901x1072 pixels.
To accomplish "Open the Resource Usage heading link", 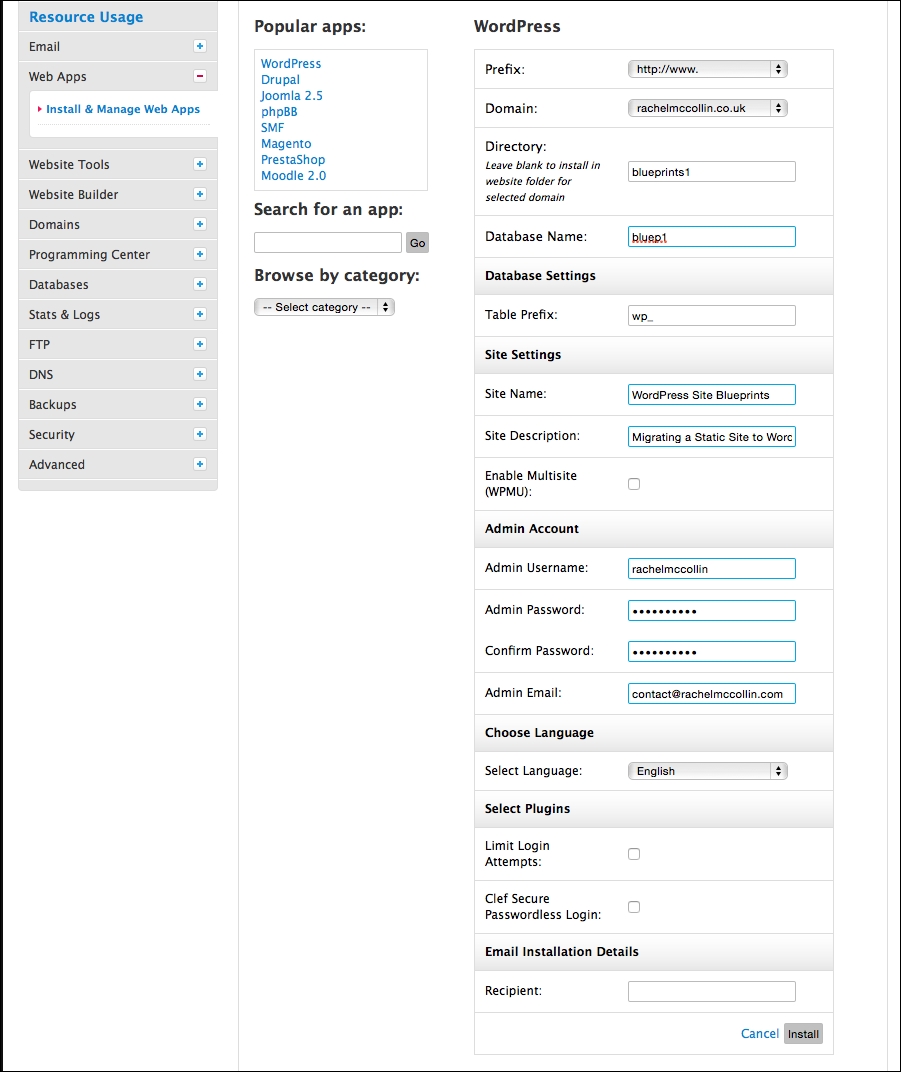I will 86,17.
